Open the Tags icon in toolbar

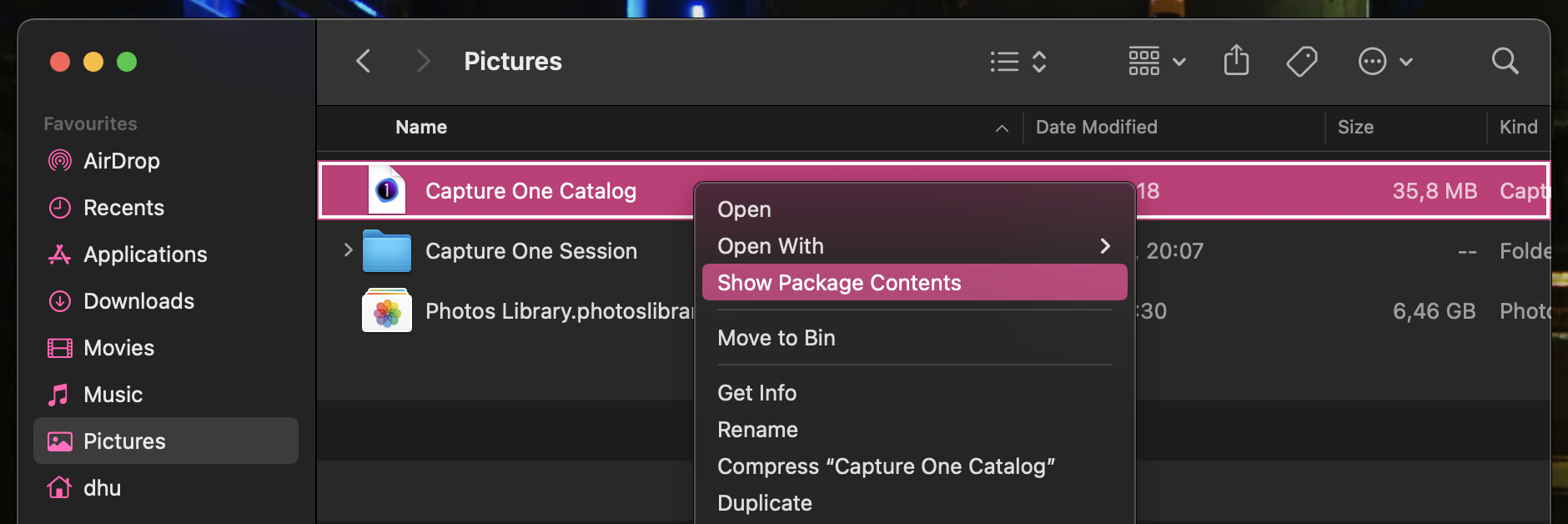point(1301,61)
